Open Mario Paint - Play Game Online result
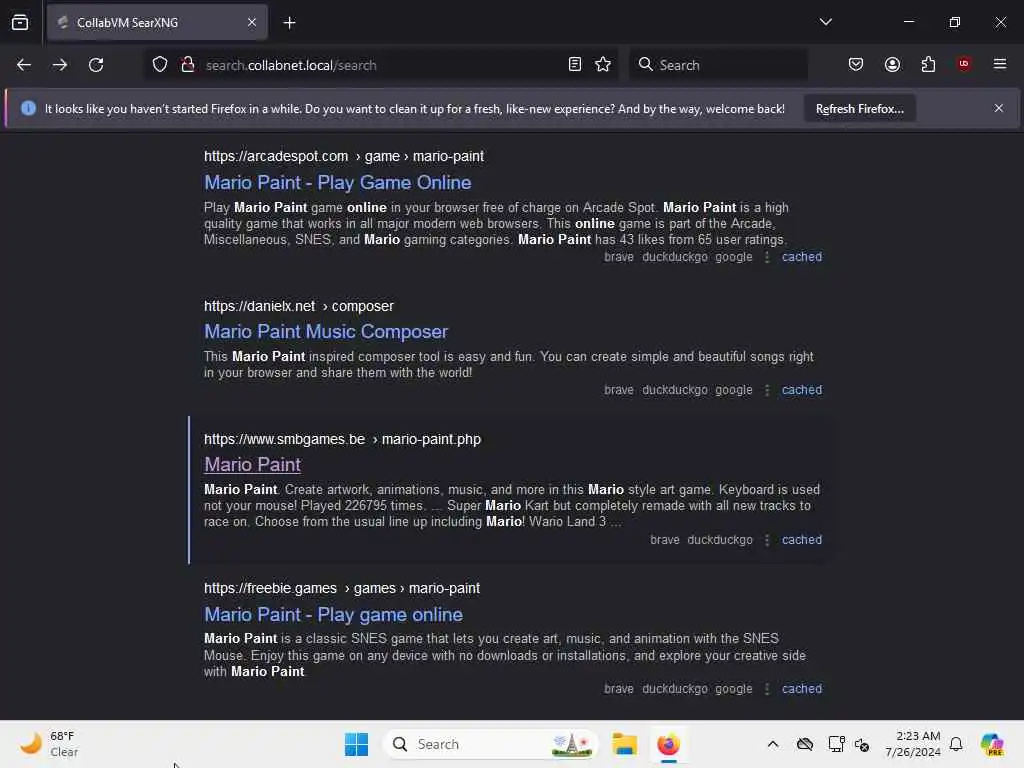 (x=338, y=182)
